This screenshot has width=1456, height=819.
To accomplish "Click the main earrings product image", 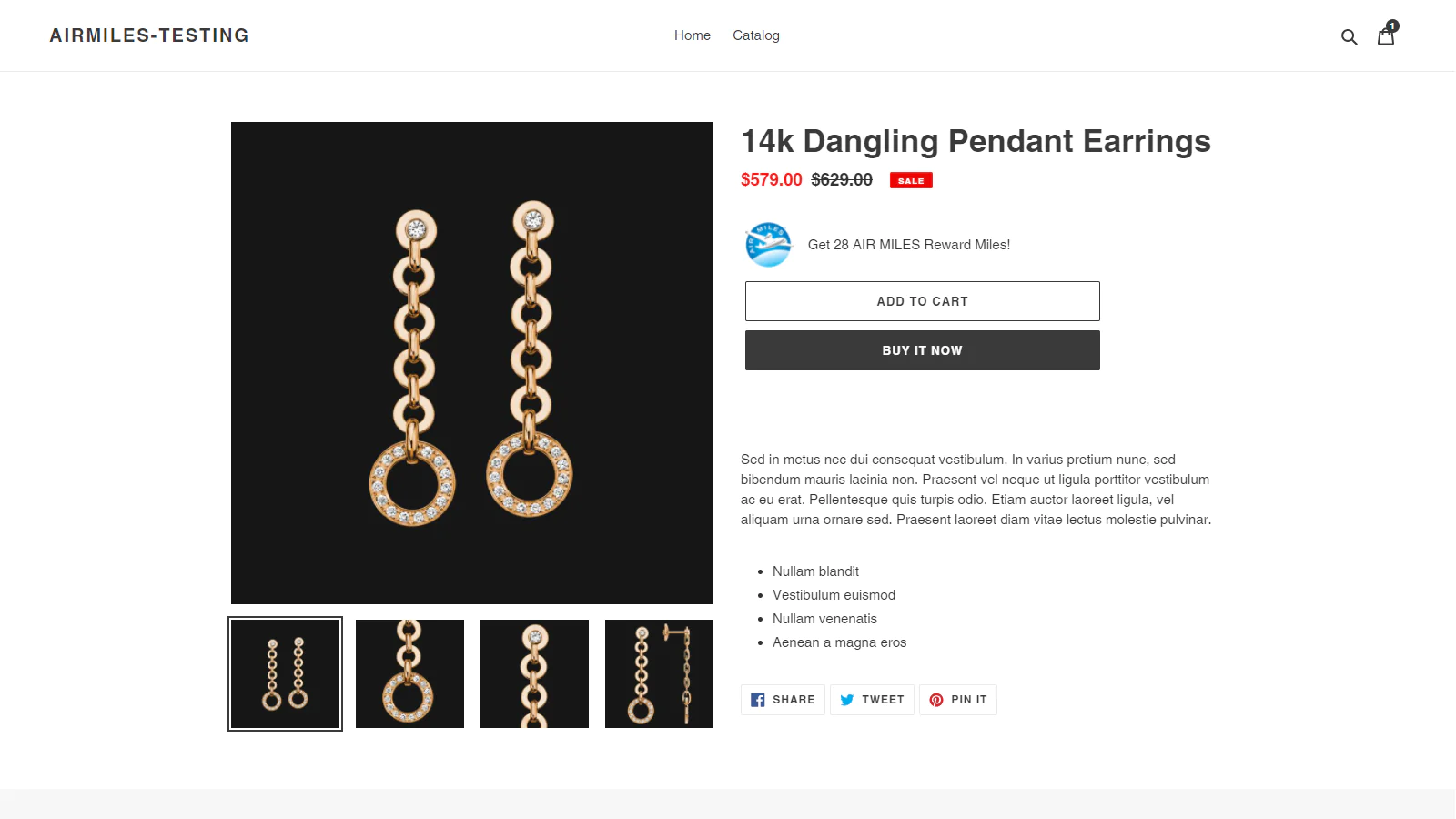I will (472, 363).
